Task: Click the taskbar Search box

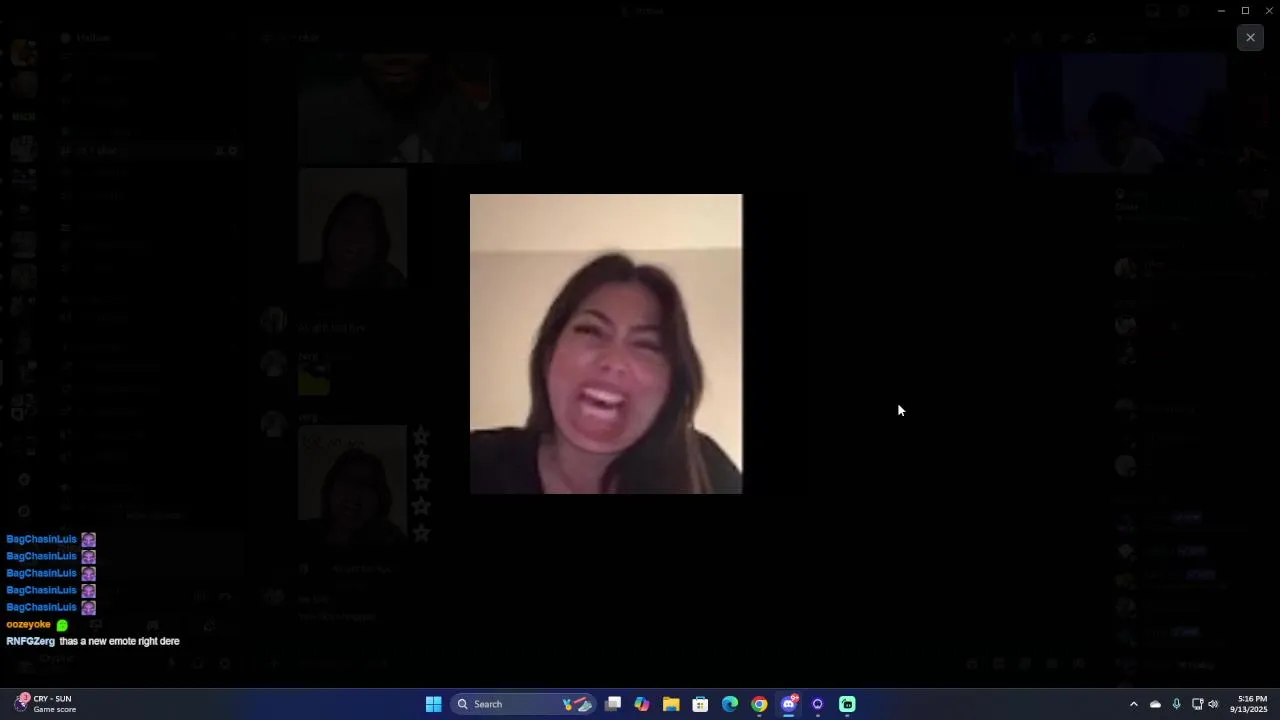Action: [523, 704]
